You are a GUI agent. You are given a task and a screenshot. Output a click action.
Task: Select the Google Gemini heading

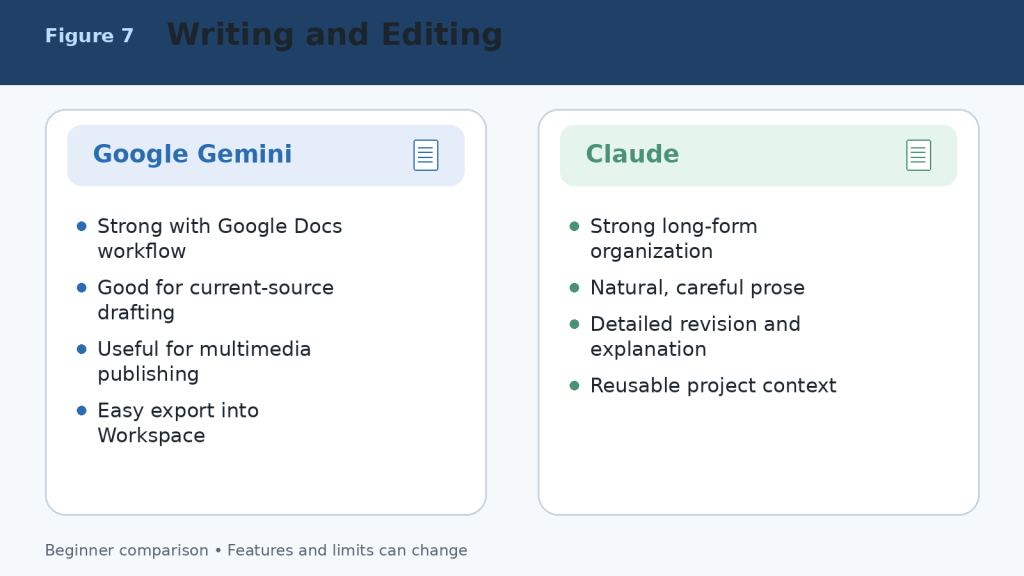(x=193, y=154)
